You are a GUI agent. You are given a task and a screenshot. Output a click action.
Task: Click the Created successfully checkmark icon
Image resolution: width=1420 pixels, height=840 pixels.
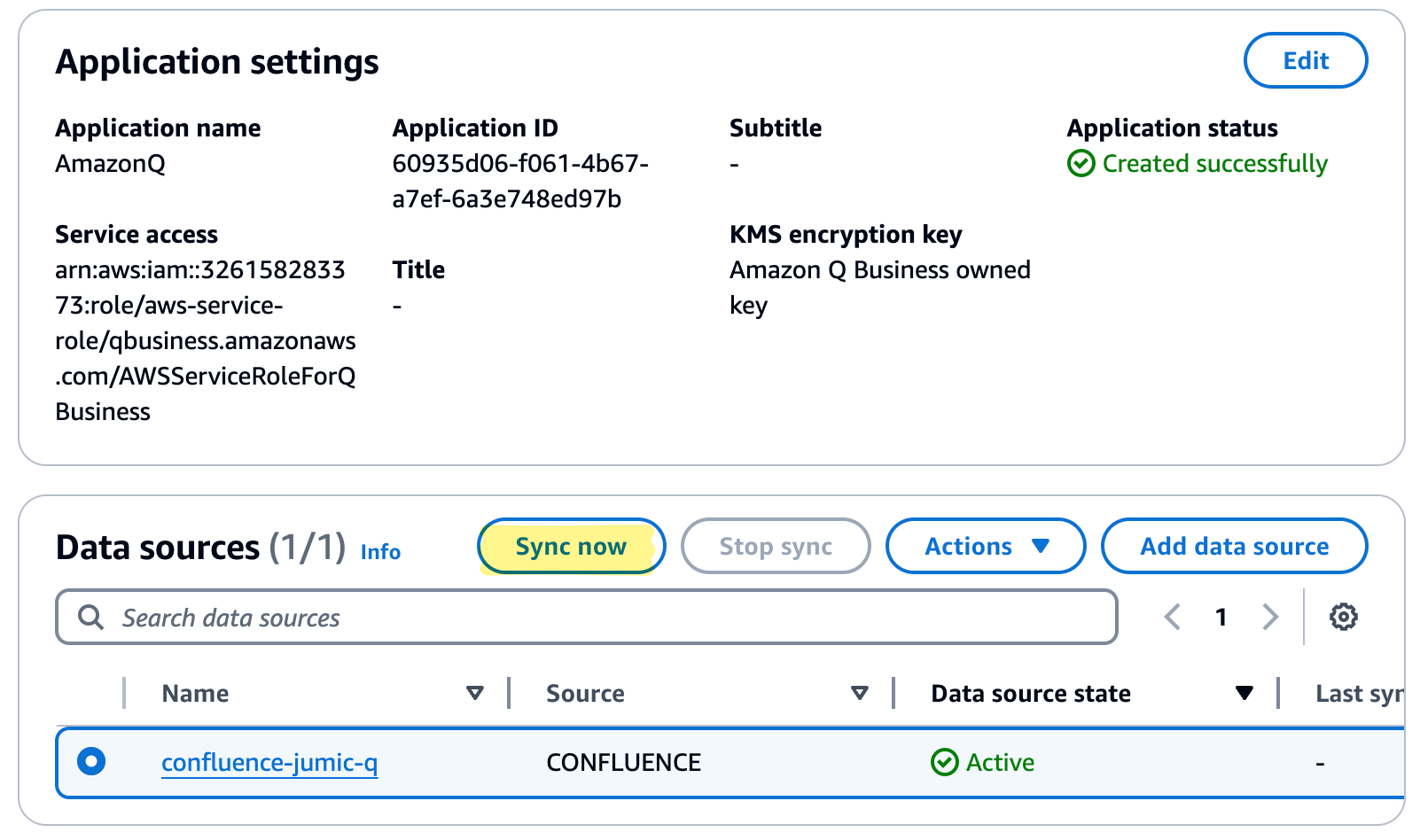coord(1081,164)
